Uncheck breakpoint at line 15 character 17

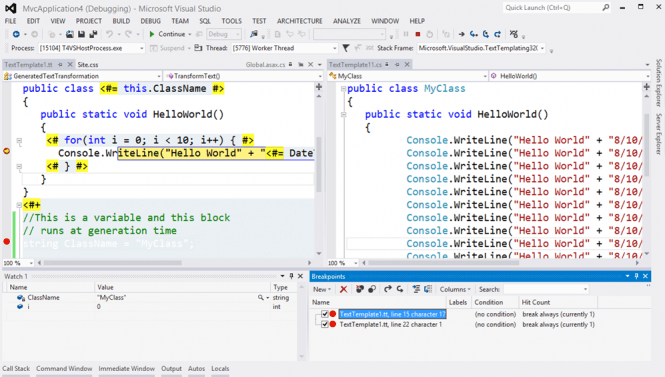coord(325,314)
